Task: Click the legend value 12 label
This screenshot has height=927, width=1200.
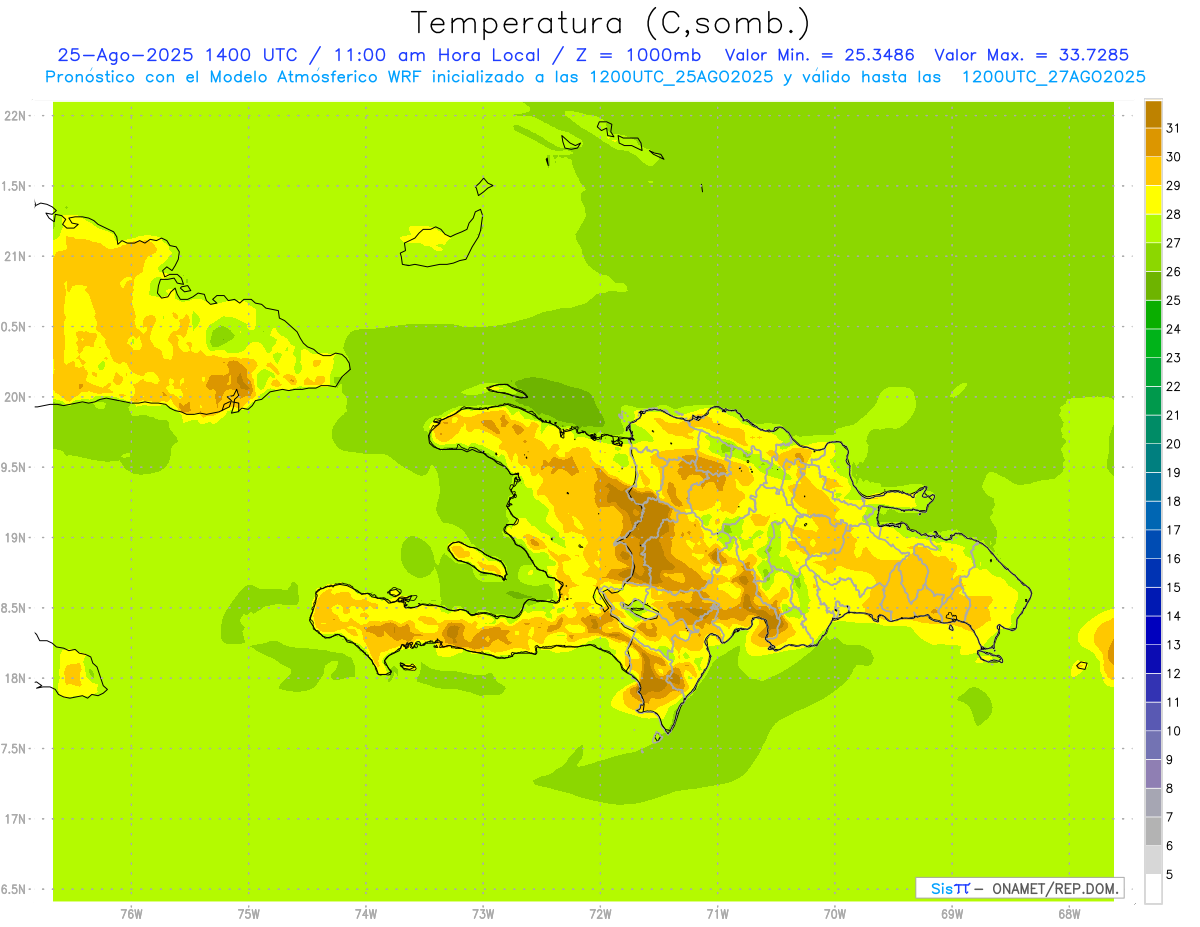Action: coord(1173,673)
